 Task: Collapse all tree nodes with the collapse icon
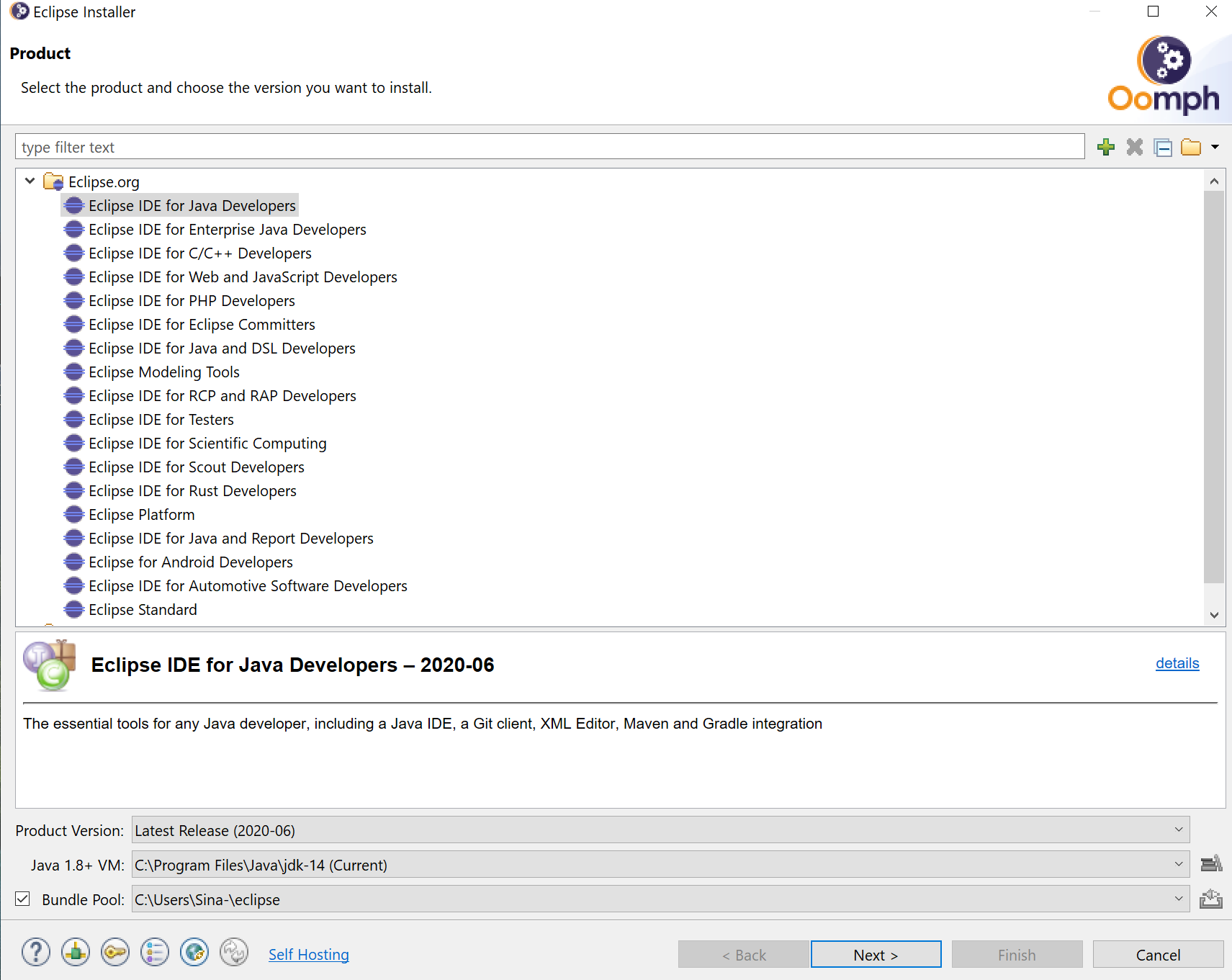(x=1164, y=147)
